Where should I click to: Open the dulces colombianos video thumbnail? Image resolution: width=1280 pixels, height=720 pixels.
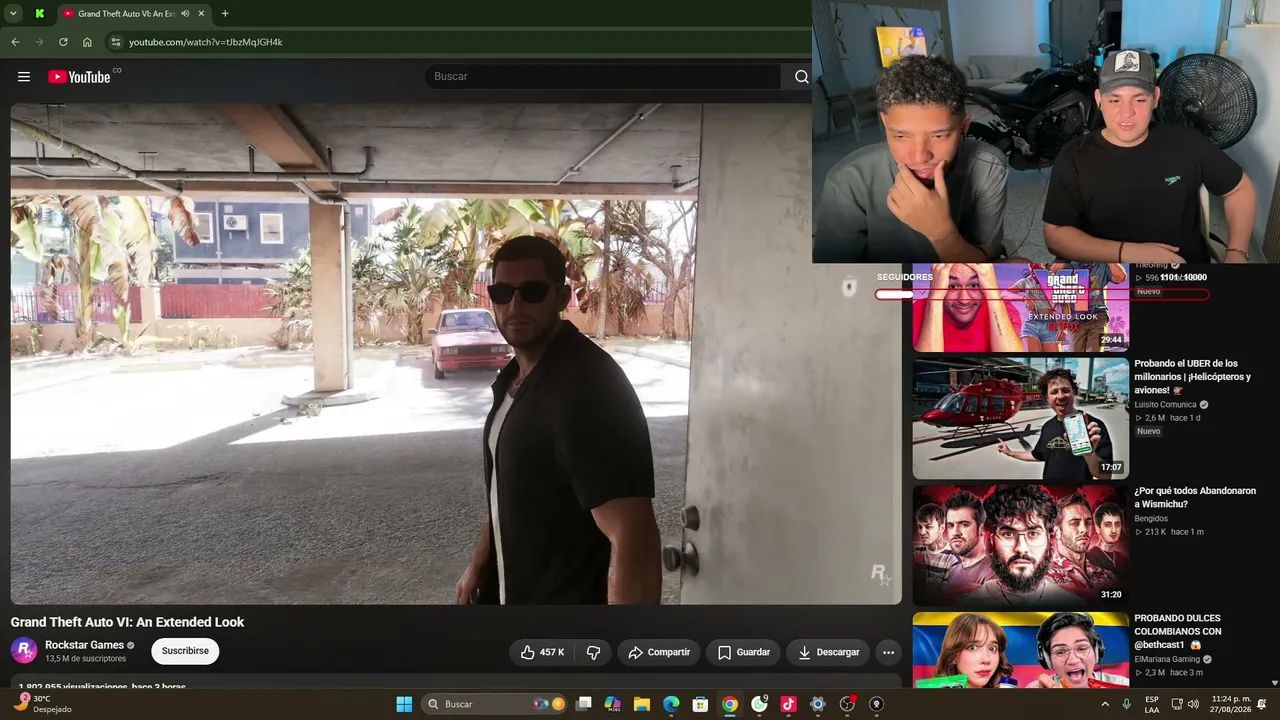(x=1020, y=650)
